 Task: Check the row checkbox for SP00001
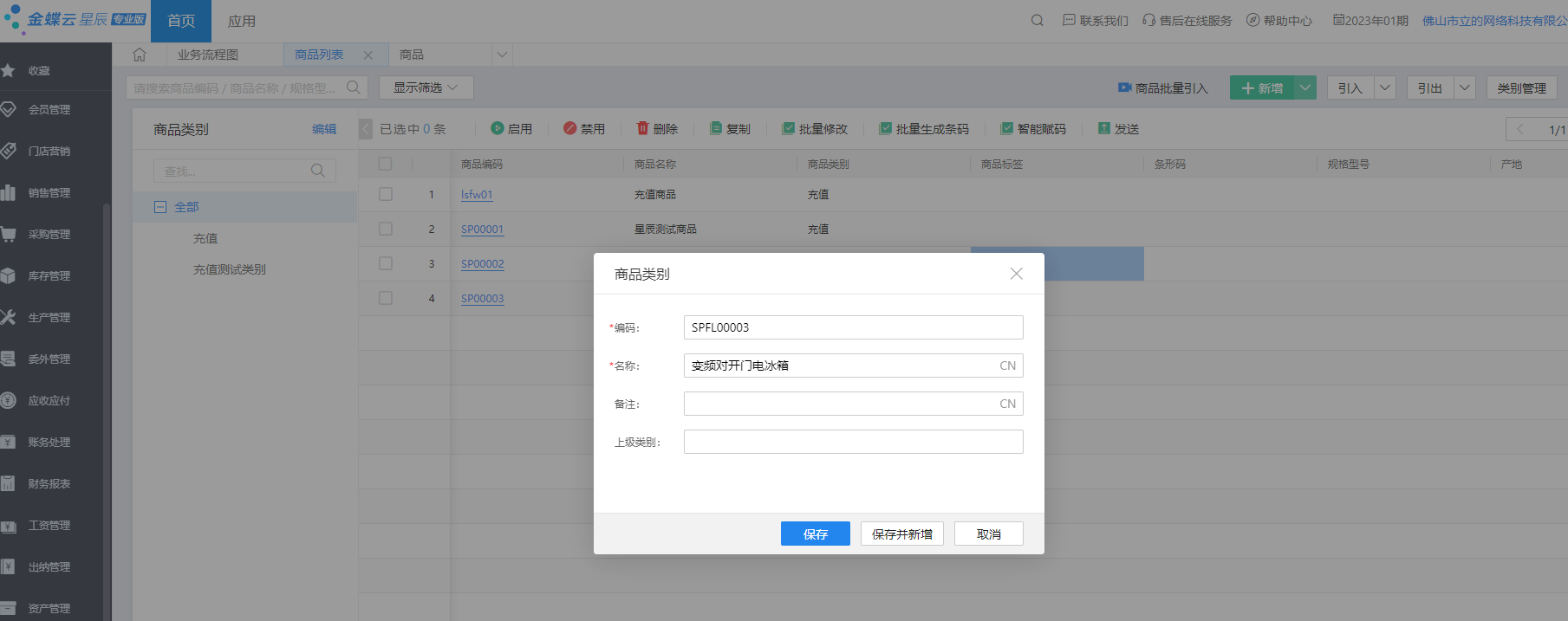click(386, 230)
